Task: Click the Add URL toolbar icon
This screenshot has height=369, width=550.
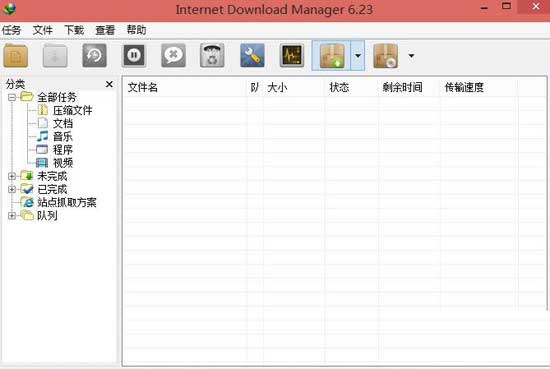Action: pyautogui.click(x=16, y=55)
